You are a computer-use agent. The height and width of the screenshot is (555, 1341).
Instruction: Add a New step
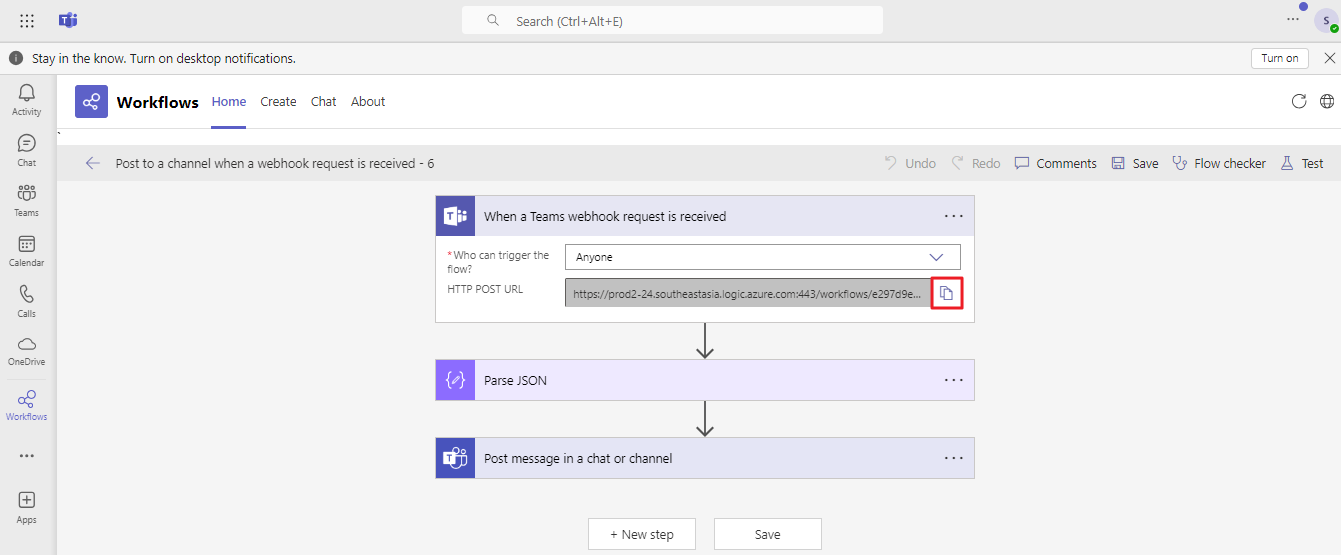(642, 534)
